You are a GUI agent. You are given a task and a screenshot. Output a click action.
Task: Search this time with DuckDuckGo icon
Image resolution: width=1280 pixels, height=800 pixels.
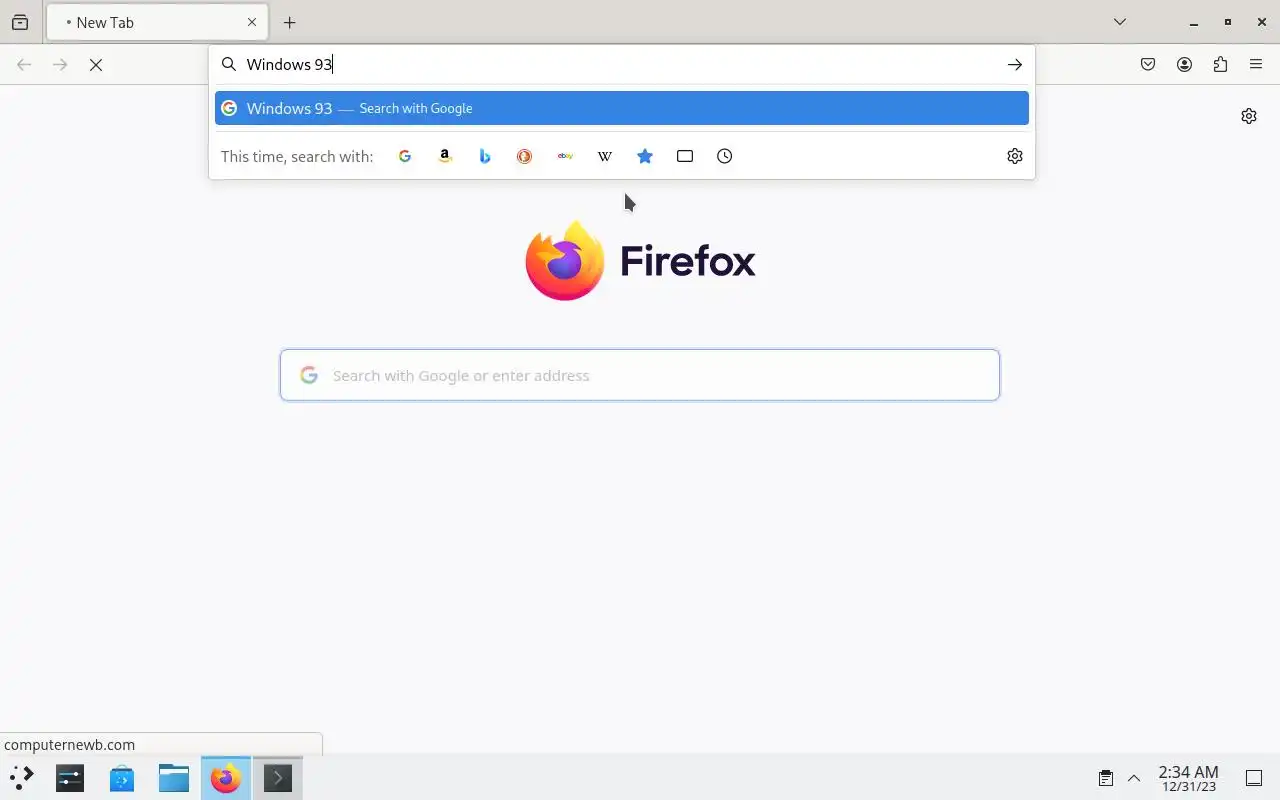(x=525, y=156)
